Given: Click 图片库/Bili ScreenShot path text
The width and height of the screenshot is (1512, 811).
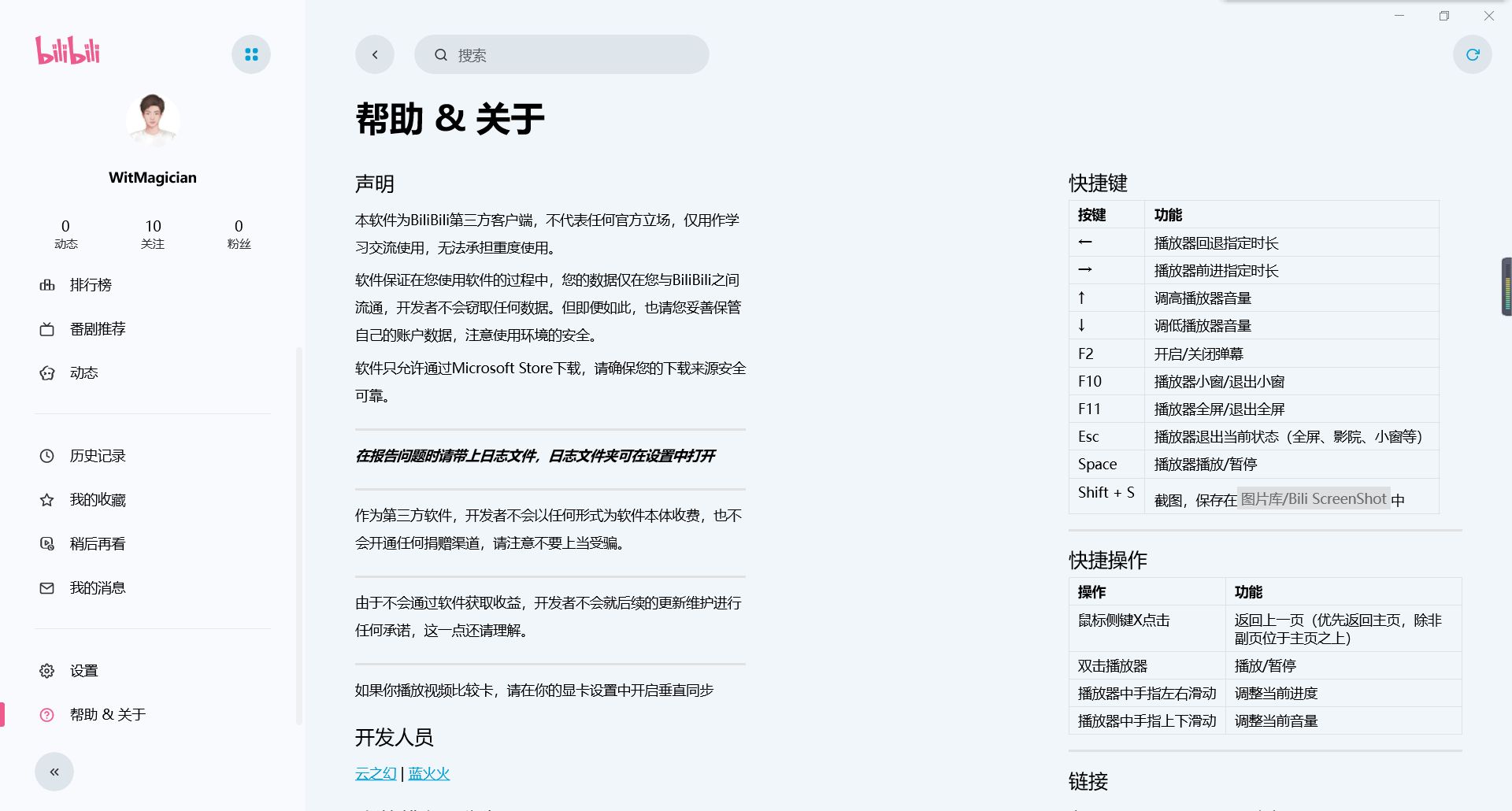Looking at the screenshot, I should tap(1314, 498).
